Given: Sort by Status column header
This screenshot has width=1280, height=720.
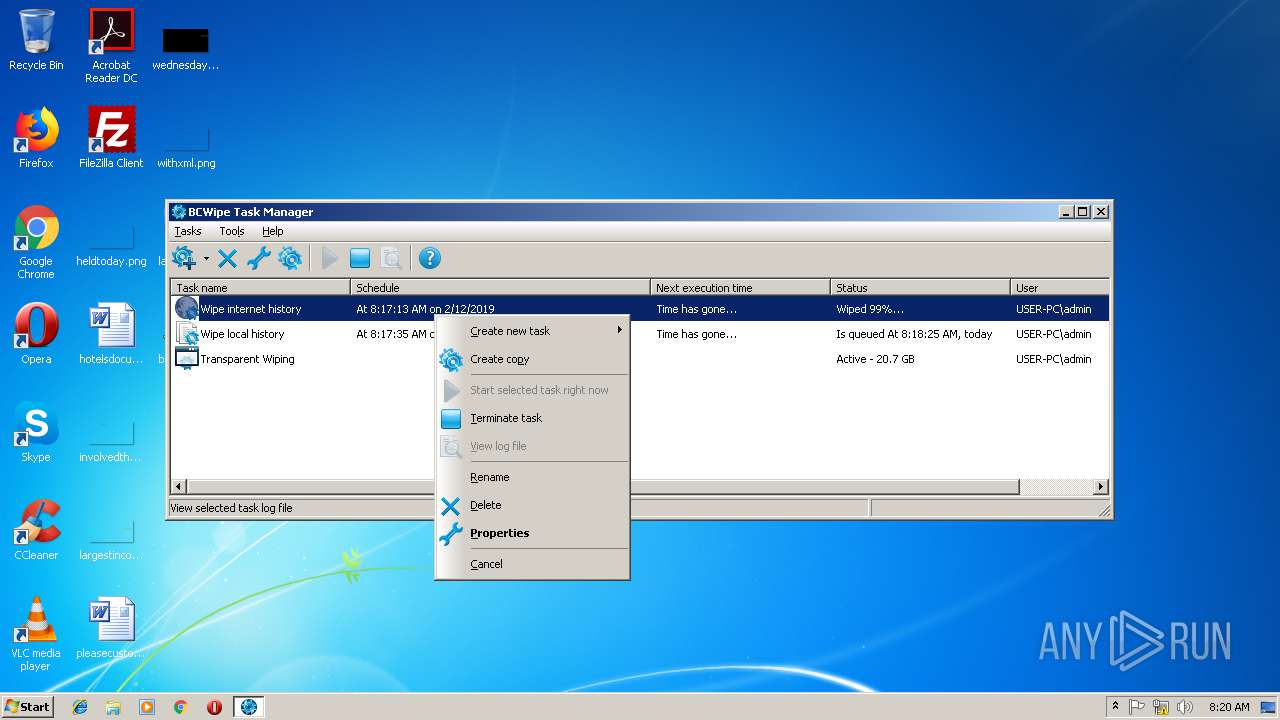Looking at the screenshot, I should click(x=920, y=287).
